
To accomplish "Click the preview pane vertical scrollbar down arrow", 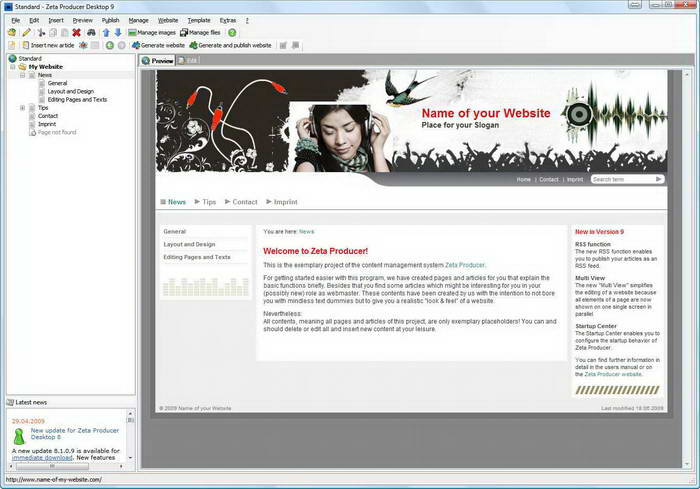I will pyautogui.click(x=687, y=464).
